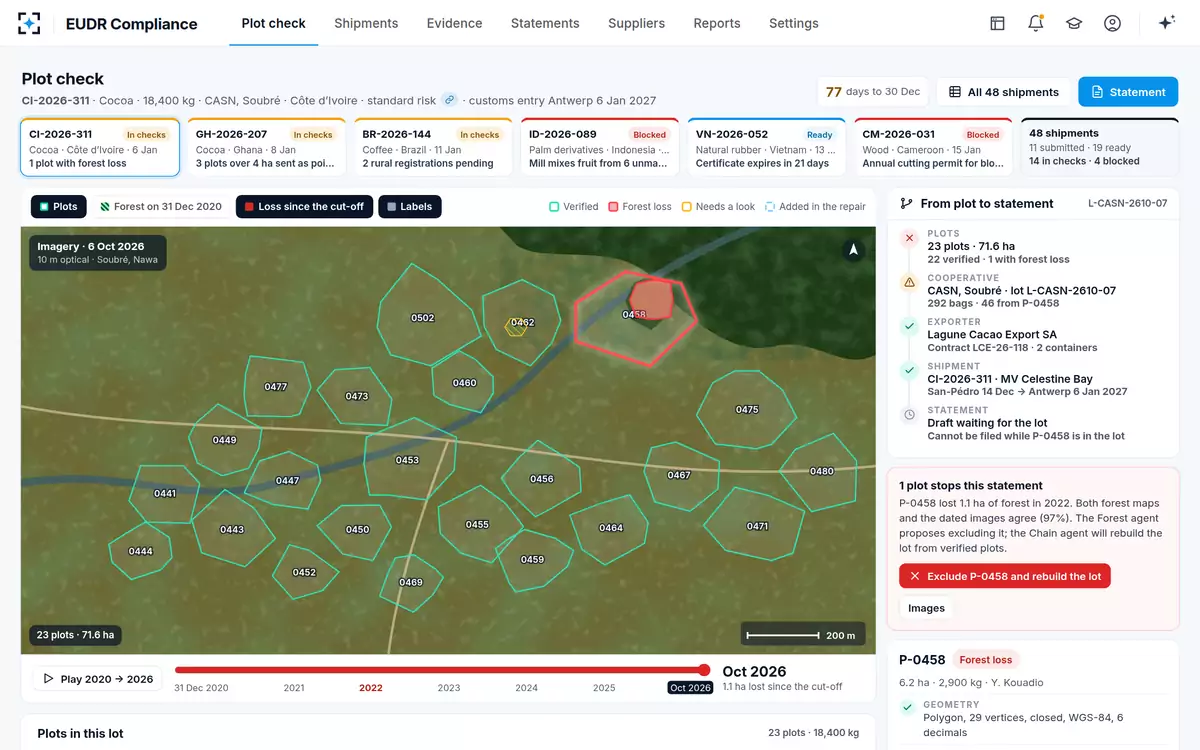Click the link icon next to standard risk
Image resolution: width=1200 pixels, height=750 pixels.
click(450, 100)
